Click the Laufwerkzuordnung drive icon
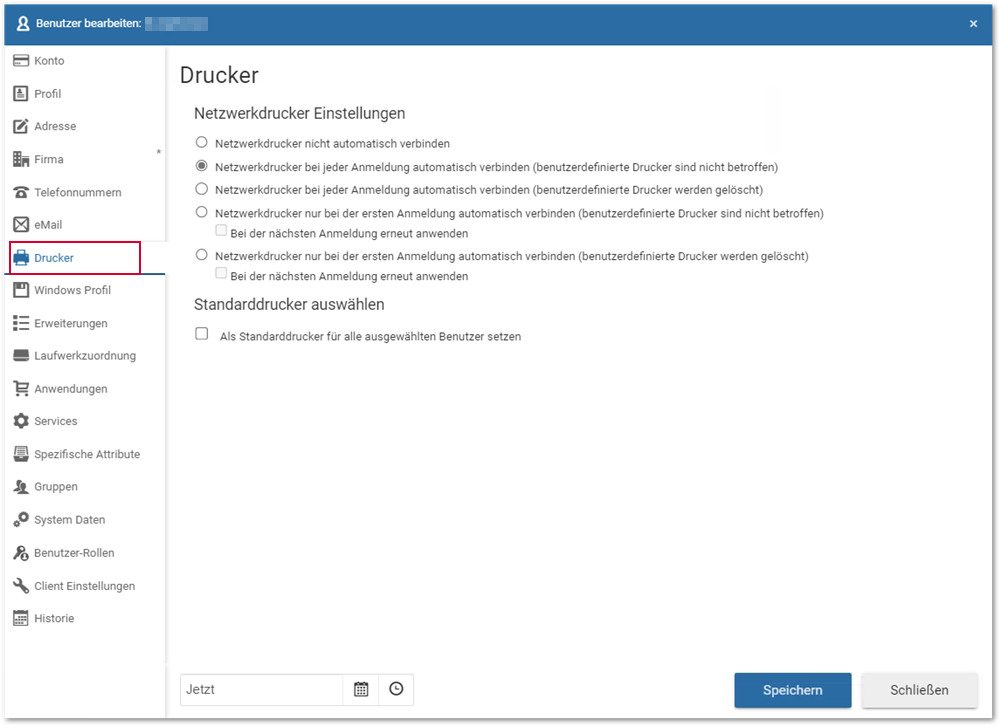The width and height of the screenshot is (1000, 726). click(x=21, y=355)
